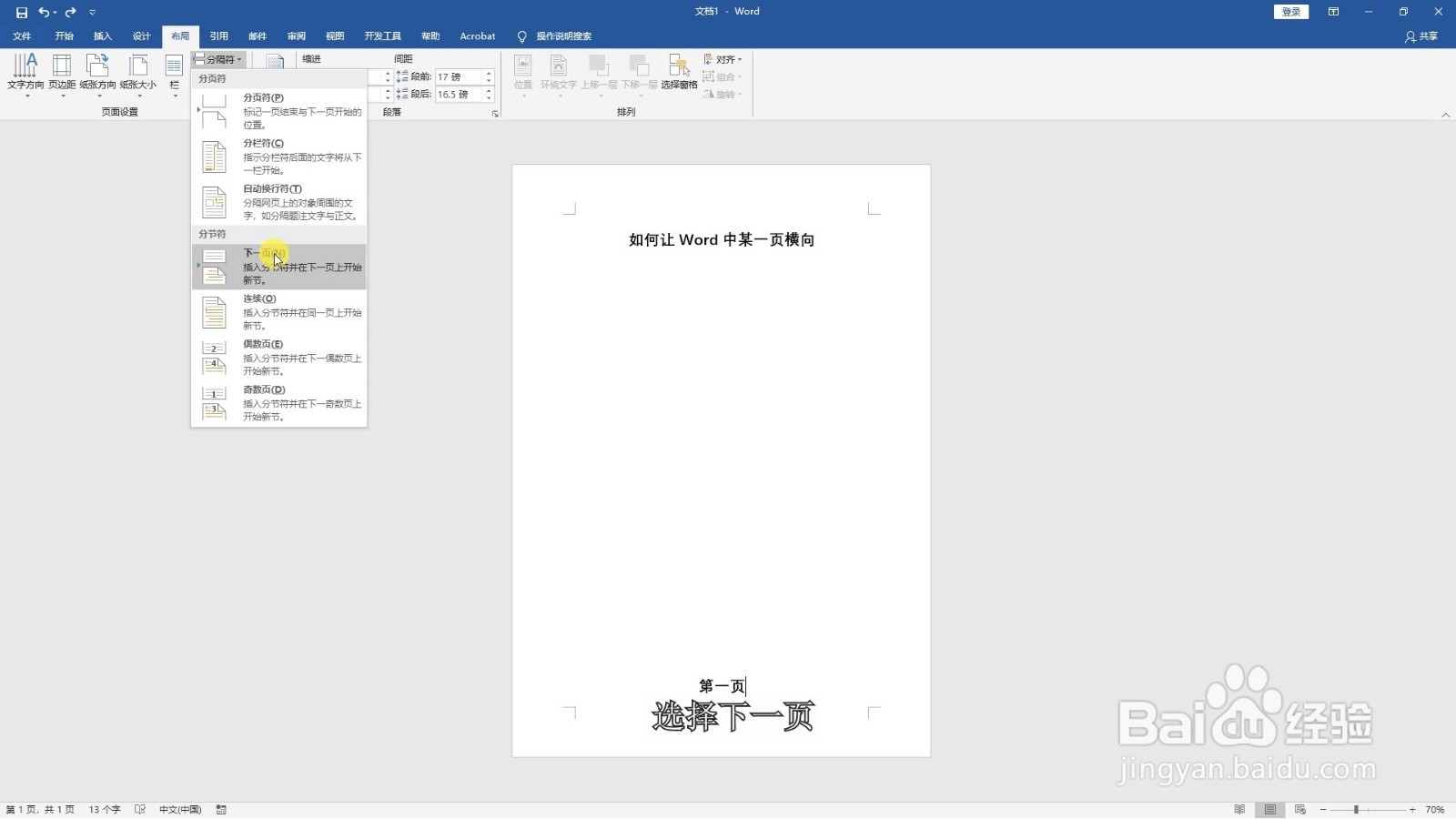Click the zoom slider handle

coord(1356,810)
